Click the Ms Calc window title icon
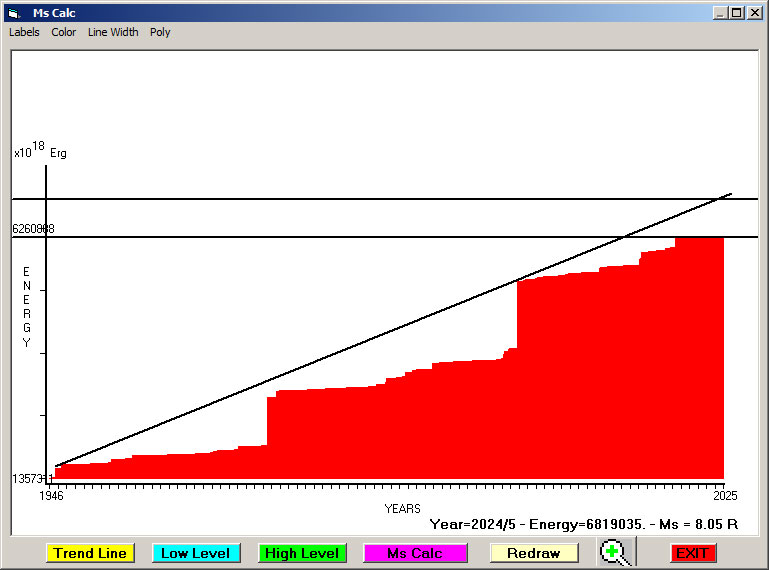Image resolution: width=769 pixels, height=570 pixels. tap(13, 13)
